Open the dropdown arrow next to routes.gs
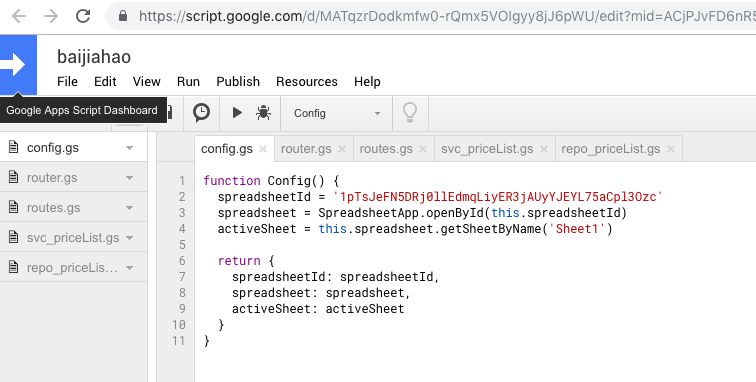756x382 pixels. 129,208
